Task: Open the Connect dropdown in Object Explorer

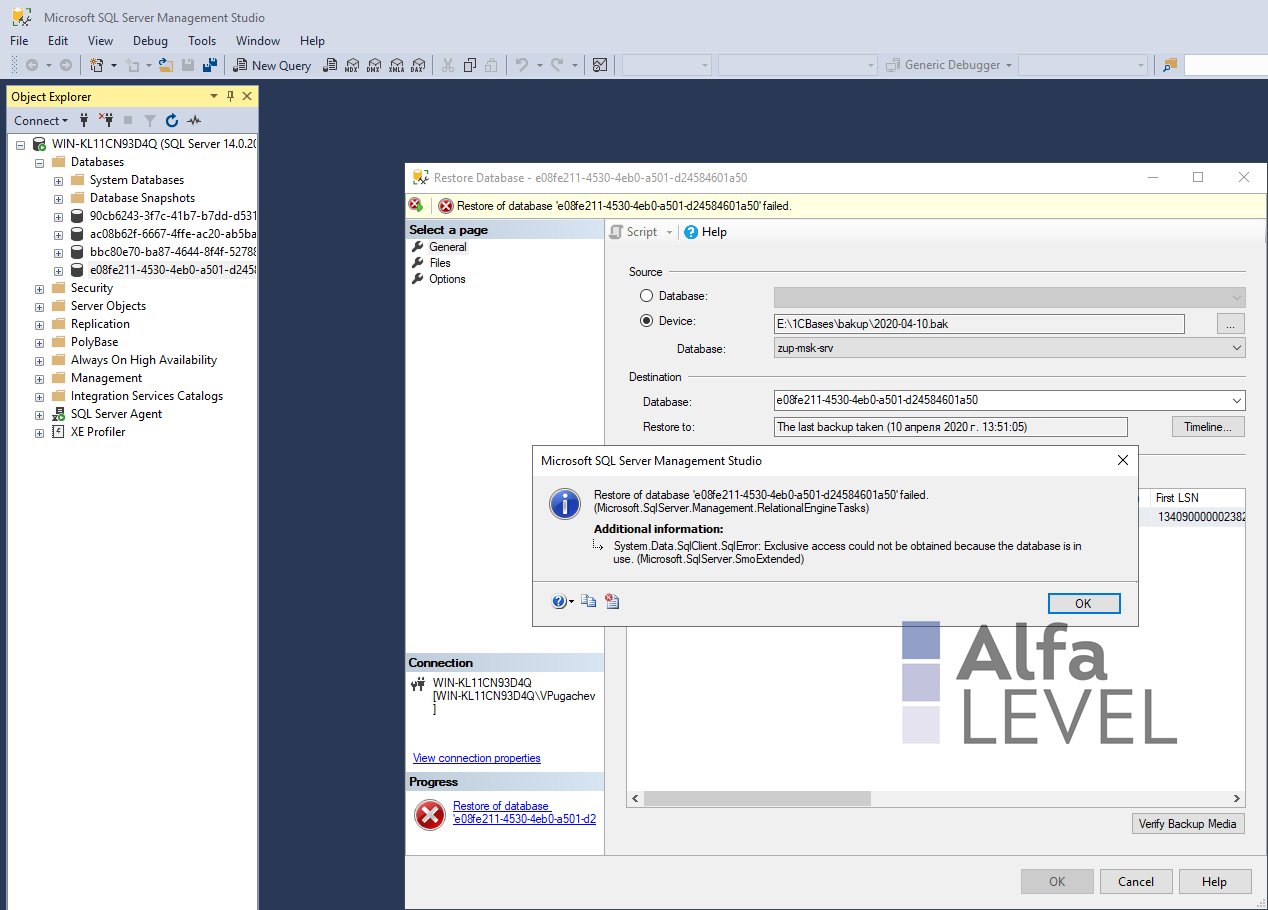Action: [x=41, y=120]
